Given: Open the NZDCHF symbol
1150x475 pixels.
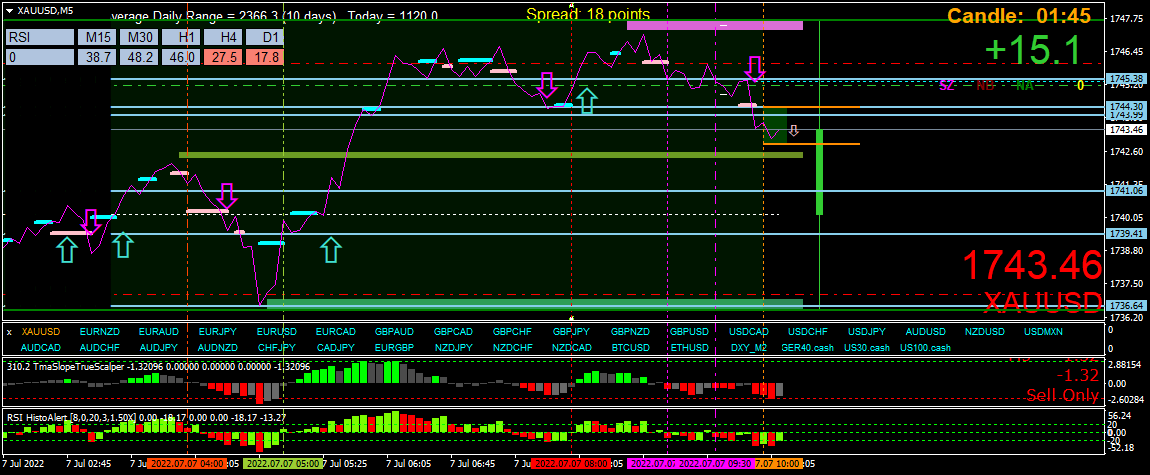Looking at the screenshot, I should [x=512, y=347].
